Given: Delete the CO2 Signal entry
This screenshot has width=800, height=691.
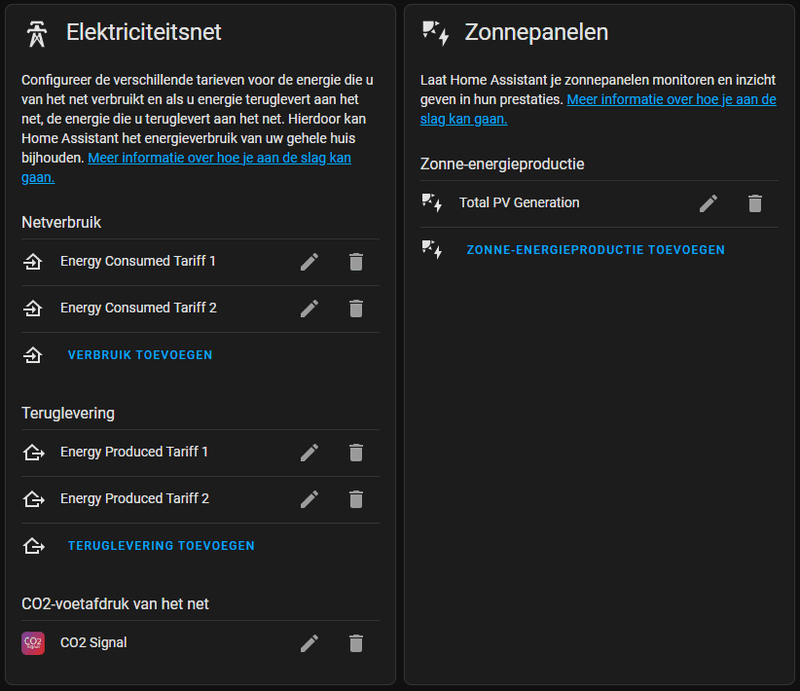Looking at the screenshot, I should (x=355, y=643).
